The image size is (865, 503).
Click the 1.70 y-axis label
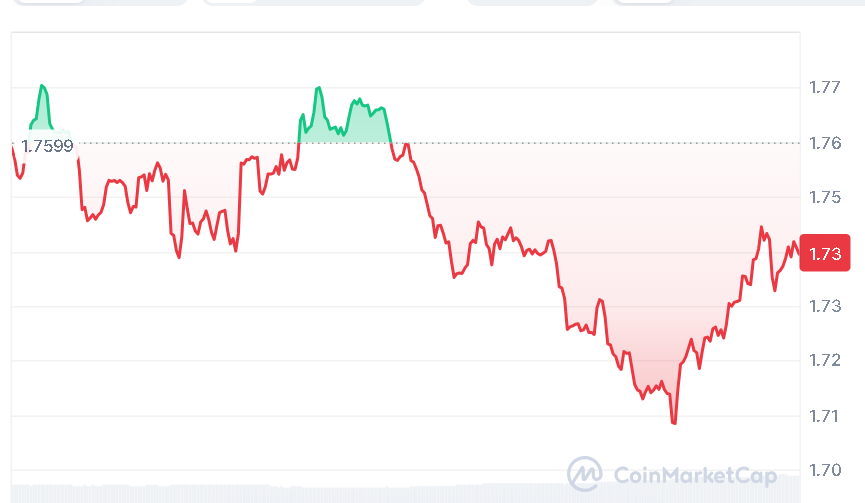(x=824, y=469)
